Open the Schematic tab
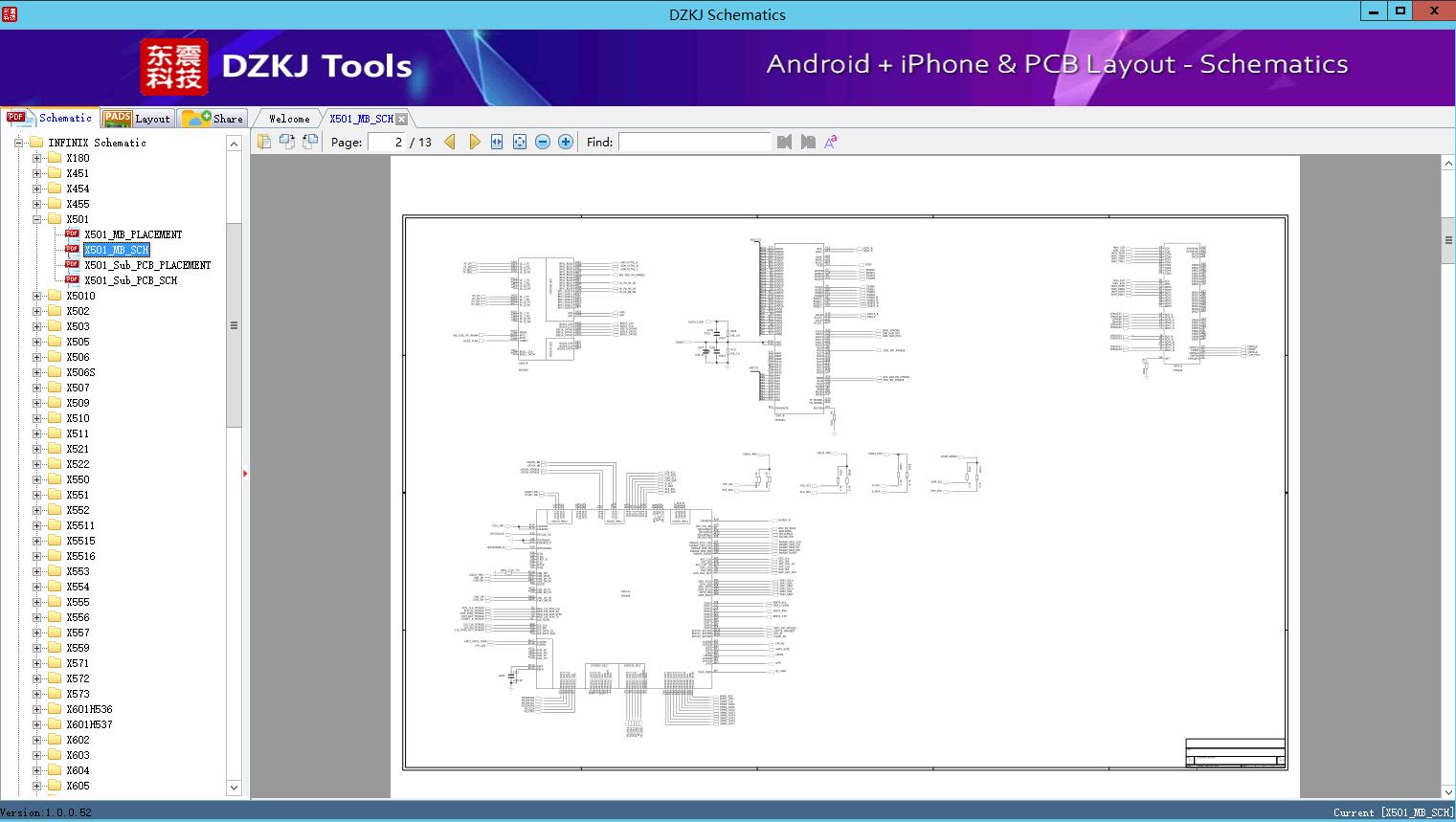The height and width of the screenshot is (822, 1456). 49,118
